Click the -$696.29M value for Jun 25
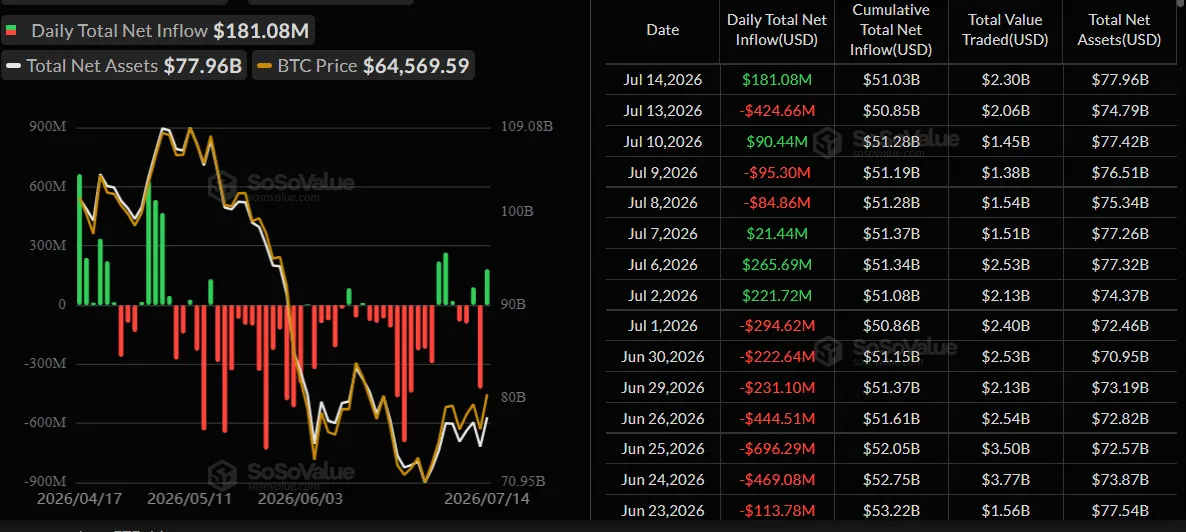The width and height of the screenshot is (1186, 532). point(777,450)
